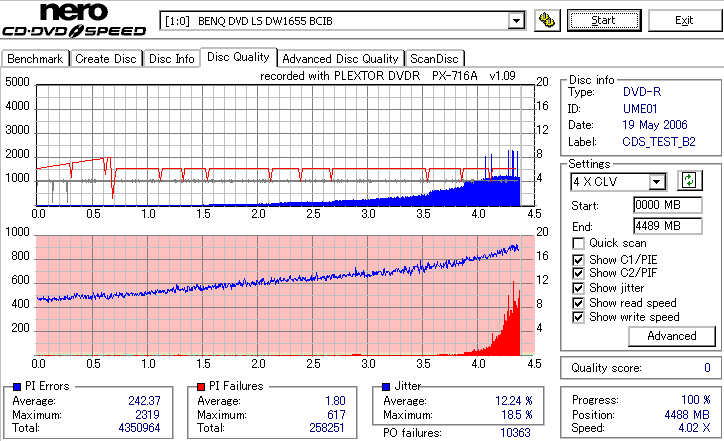724x441 pixels.
Task: Open the Advanced settings button
Action: (x=672, y=336)
